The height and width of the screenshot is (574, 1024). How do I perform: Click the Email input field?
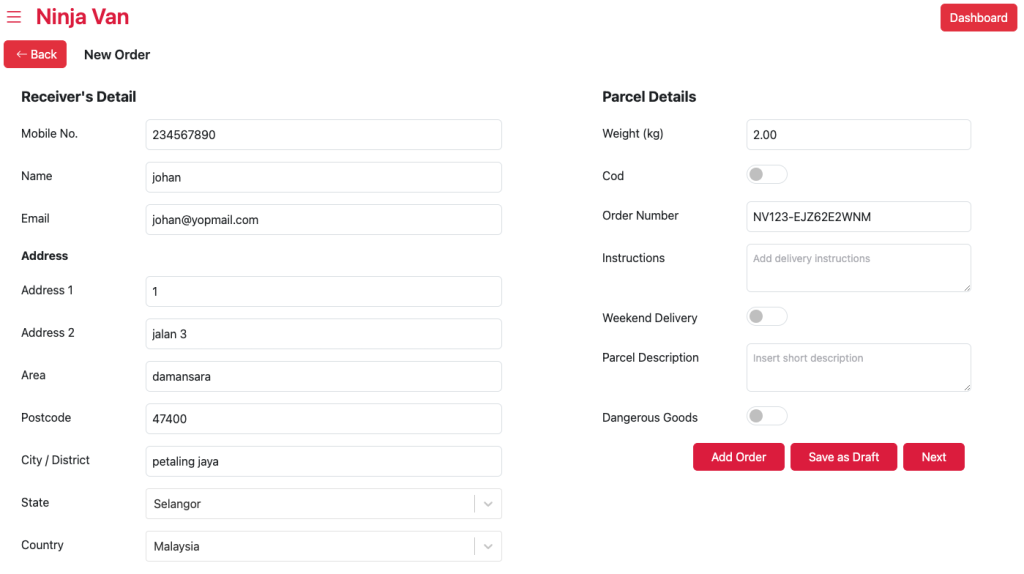point(323,219)
